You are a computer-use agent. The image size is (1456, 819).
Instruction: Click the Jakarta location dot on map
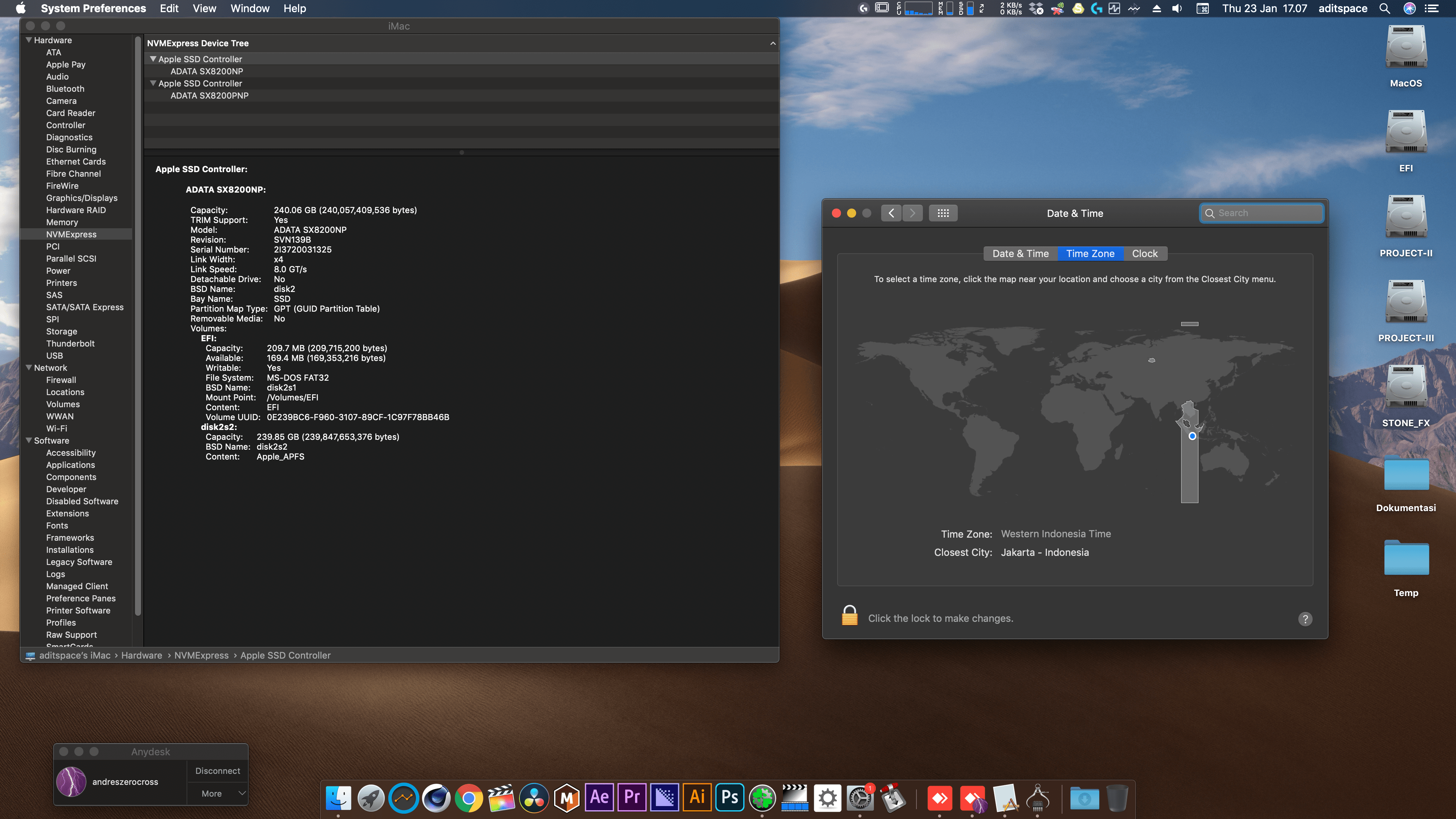[1192, 436]
